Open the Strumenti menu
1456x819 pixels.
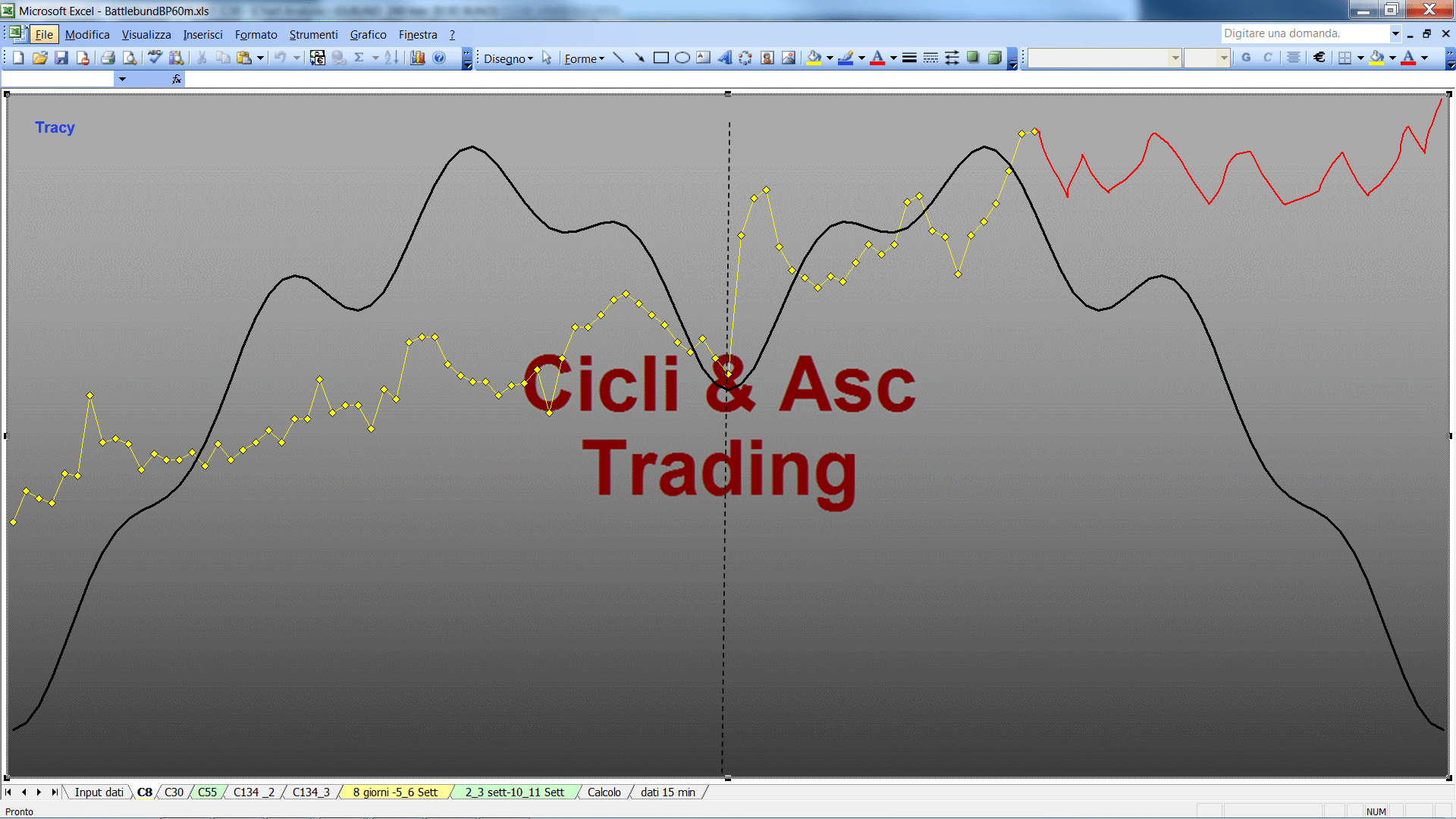pyautogui.click(x=313, y=34)
